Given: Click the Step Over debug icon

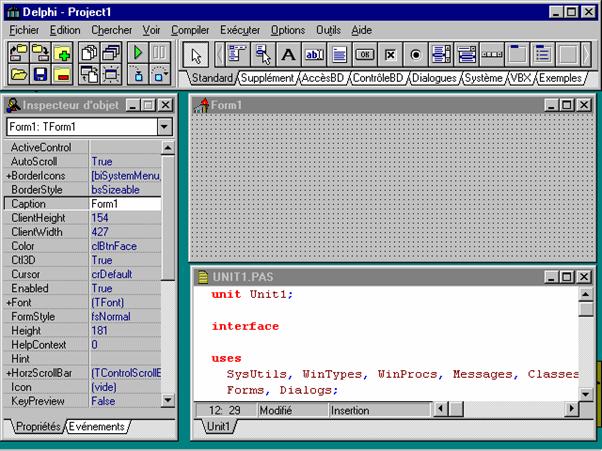Looking at the screenshot, I should coord(159,74).
